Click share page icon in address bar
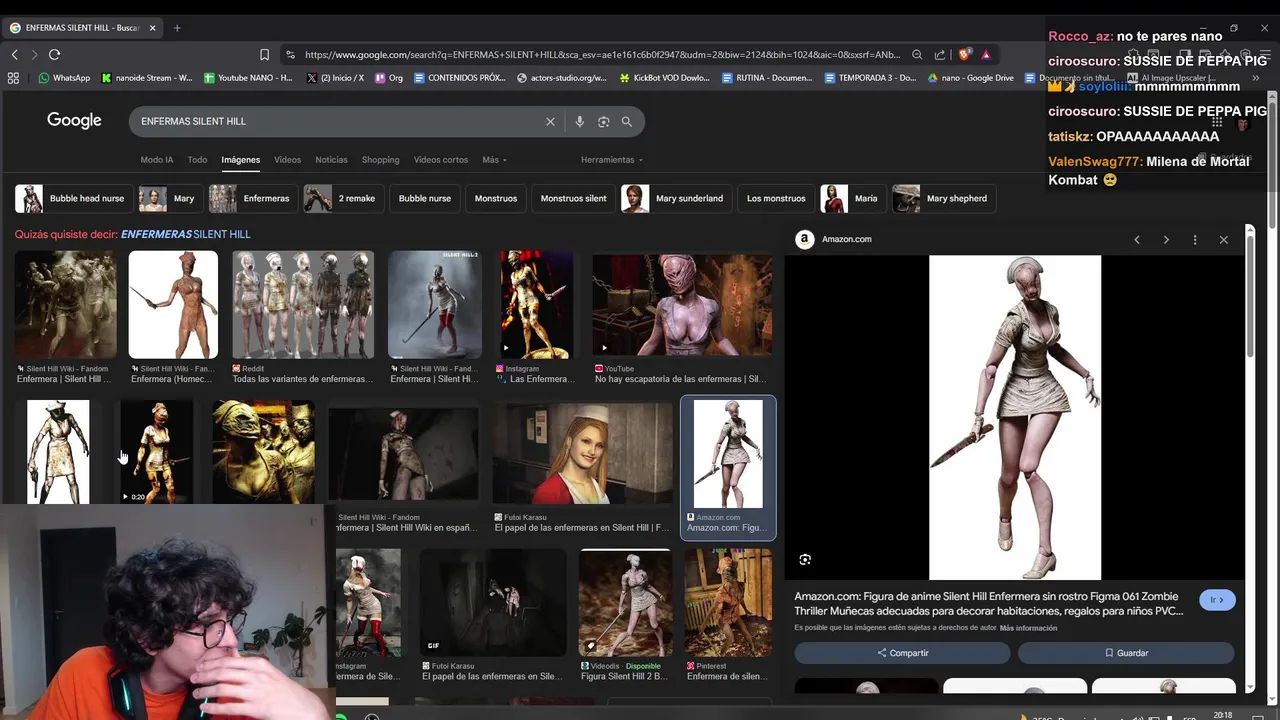 point(940,55)
